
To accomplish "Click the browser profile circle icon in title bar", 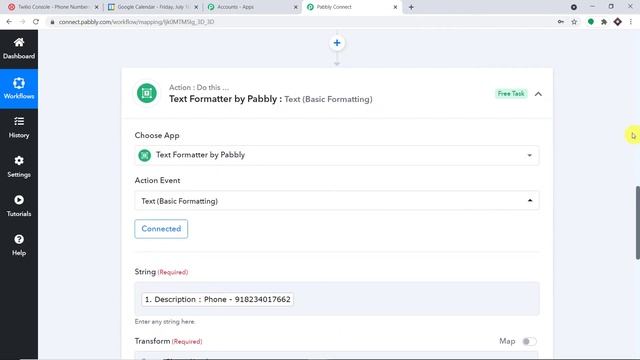I will (573, 7).
